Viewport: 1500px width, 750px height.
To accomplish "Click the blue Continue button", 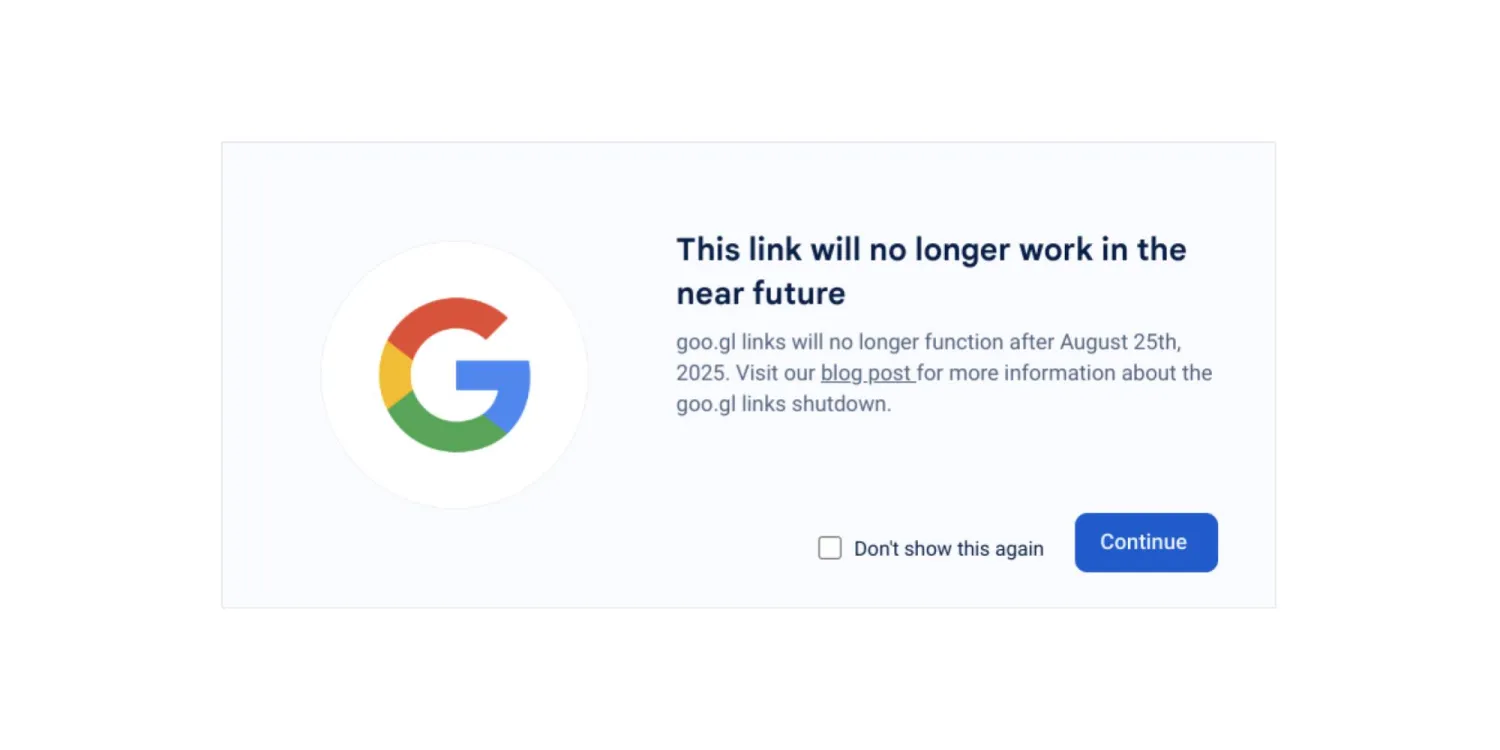I will tap(1145, 542).
